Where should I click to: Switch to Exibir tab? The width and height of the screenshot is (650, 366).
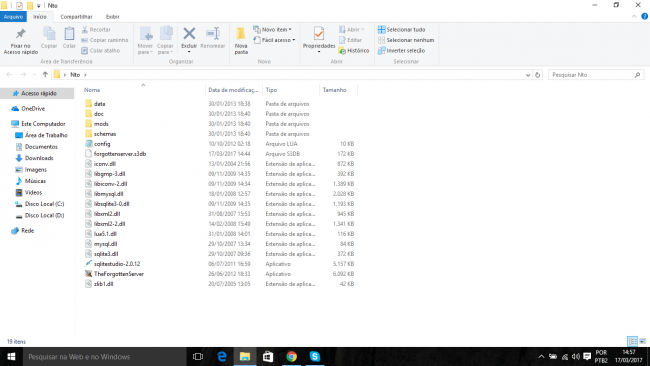click(x=112, y=17)
